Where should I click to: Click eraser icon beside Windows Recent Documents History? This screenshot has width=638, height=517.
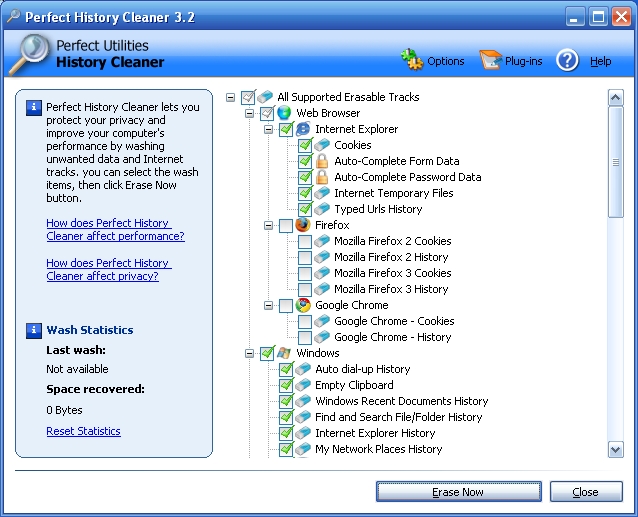(x=303, y=401)
